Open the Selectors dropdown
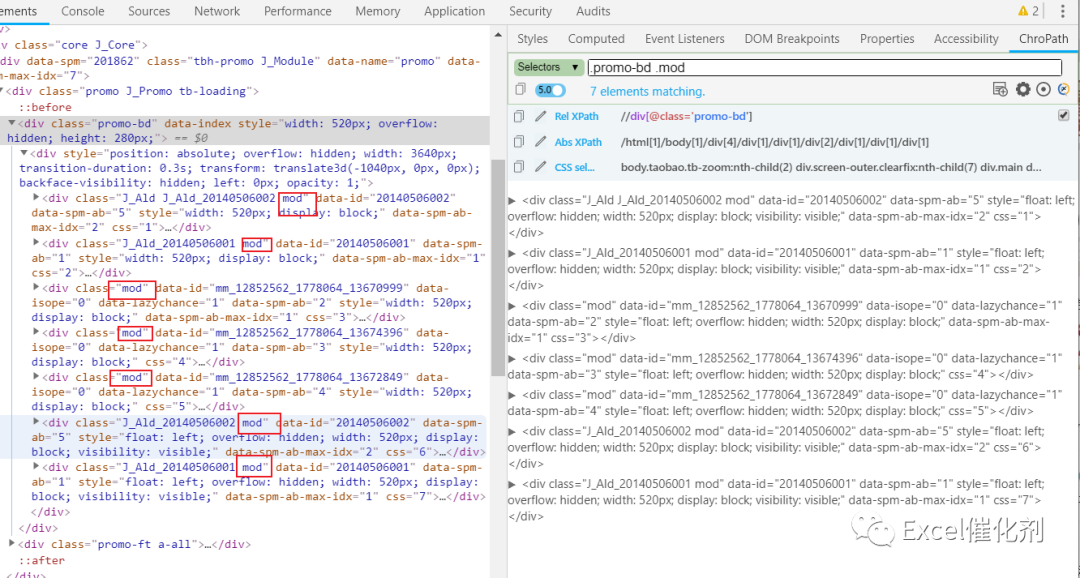The width and height of the screenshot is (1080, 578). (549, 68)
